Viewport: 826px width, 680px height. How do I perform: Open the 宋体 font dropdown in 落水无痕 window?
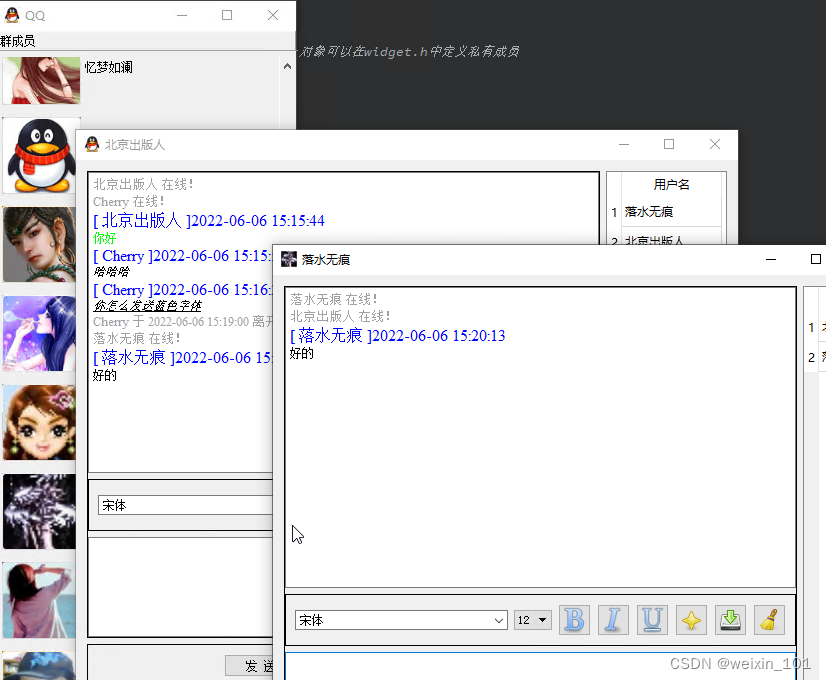tap(401, 620)
